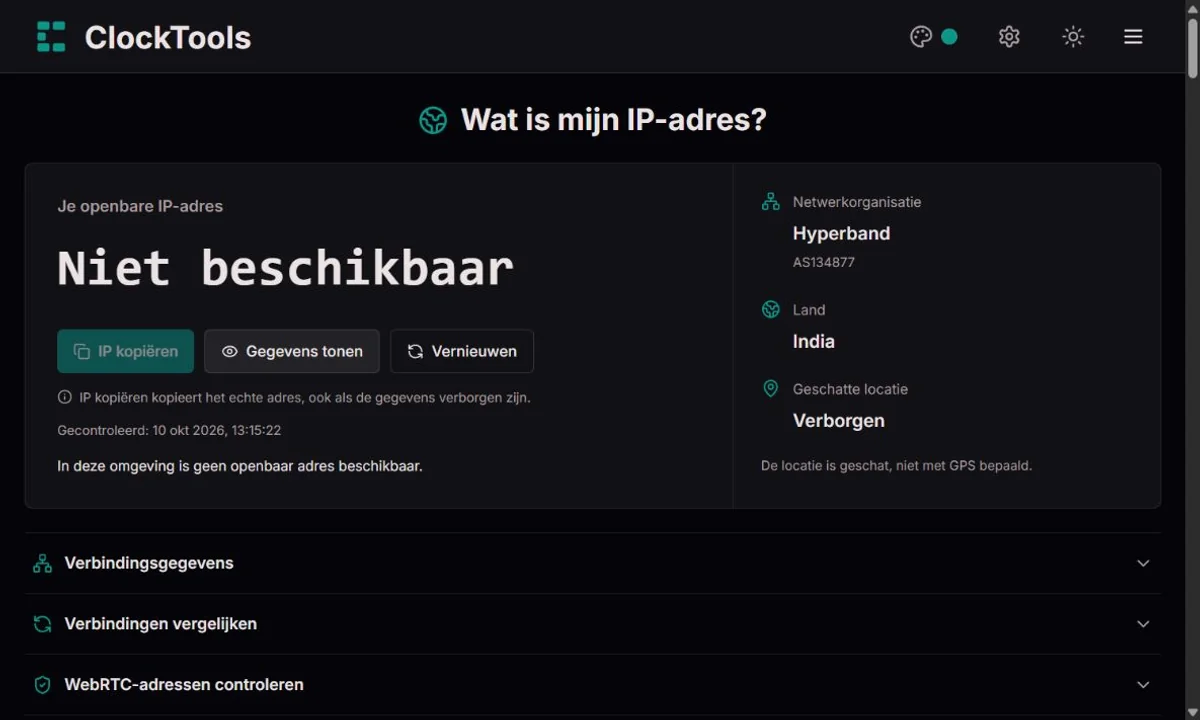Expand WebRTC-adressen controleren with its chevron
Image resolution: width=1200 pixels, height=720 pixels.
tap(1143, 685)
